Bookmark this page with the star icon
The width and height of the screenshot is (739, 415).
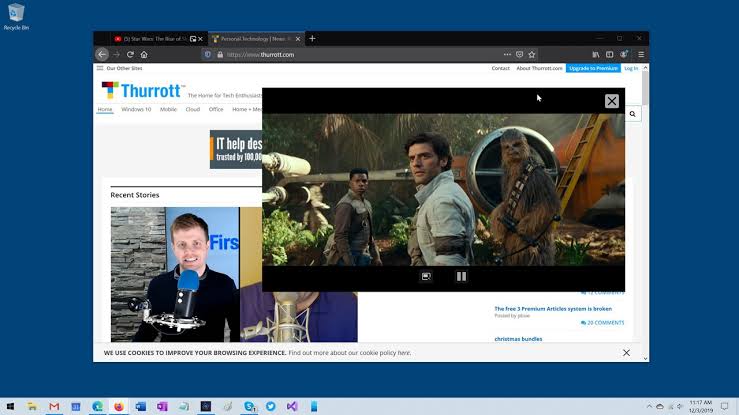[532, 55]
